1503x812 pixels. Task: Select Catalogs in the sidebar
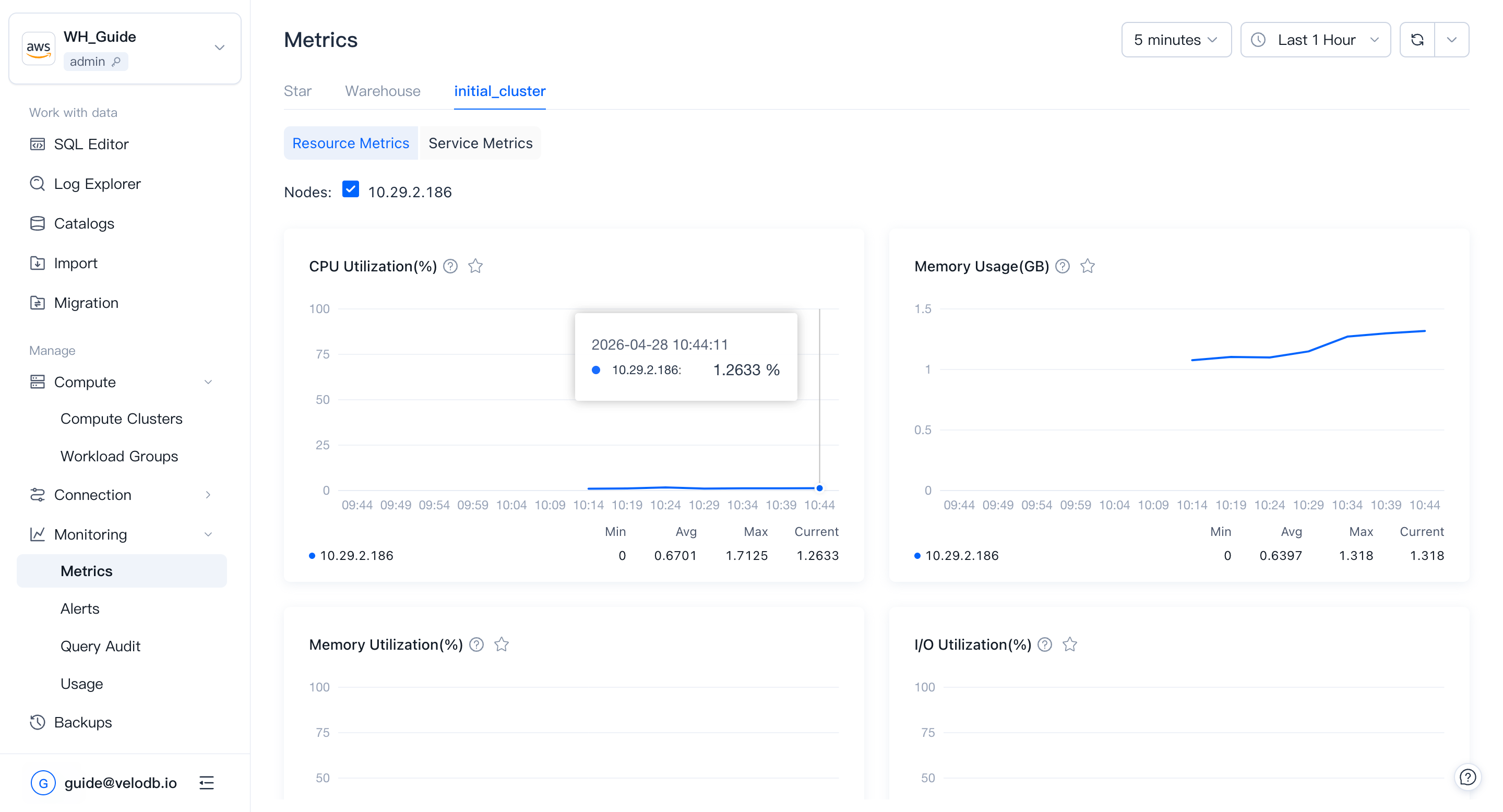tap(84, 223)
